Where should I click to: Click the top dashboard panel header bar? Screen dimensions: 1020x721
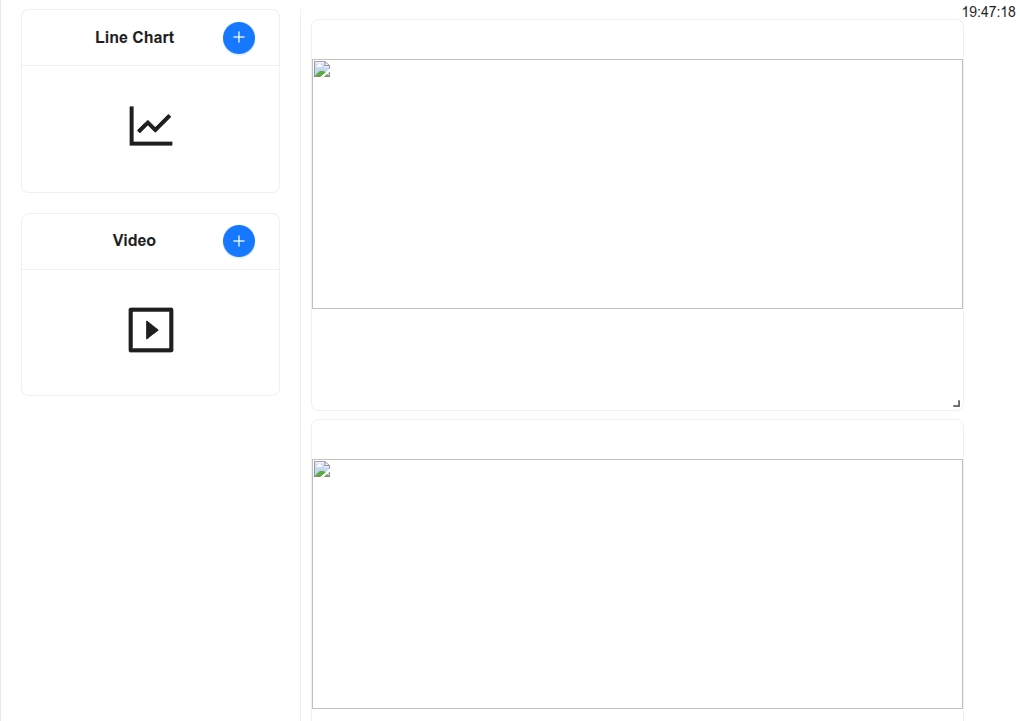click(x=638, y=40)
